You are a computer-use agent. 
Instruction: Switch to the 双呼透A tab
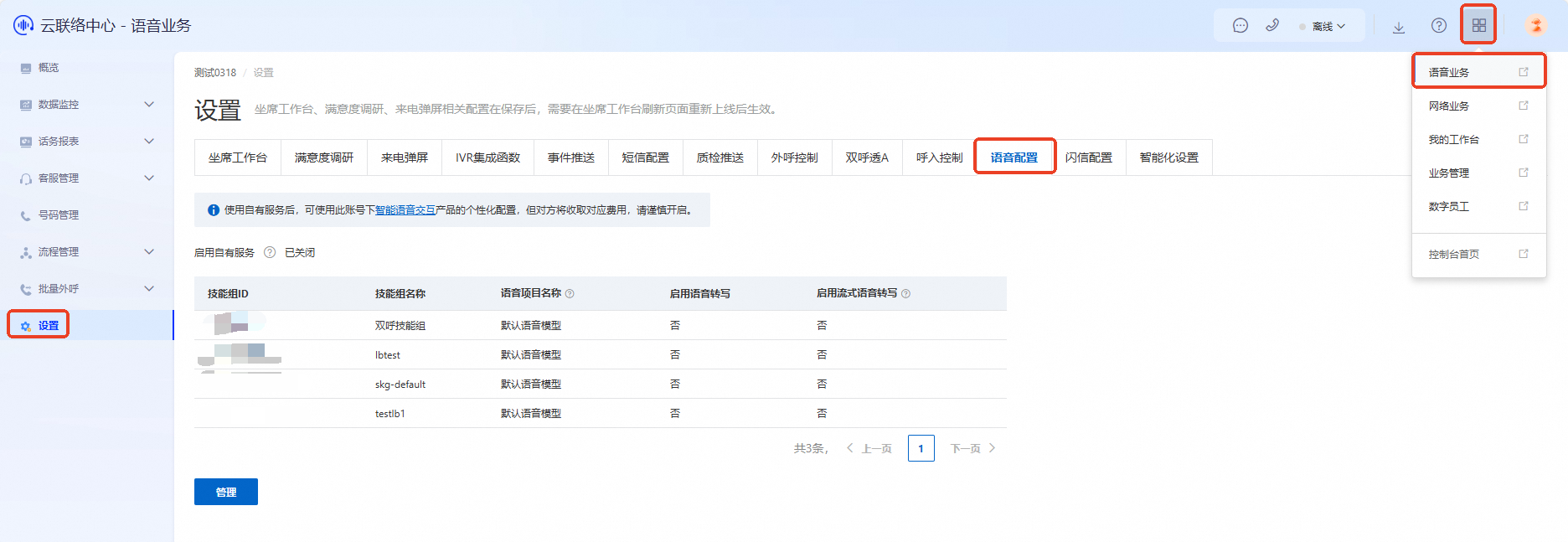click(867, 157)
